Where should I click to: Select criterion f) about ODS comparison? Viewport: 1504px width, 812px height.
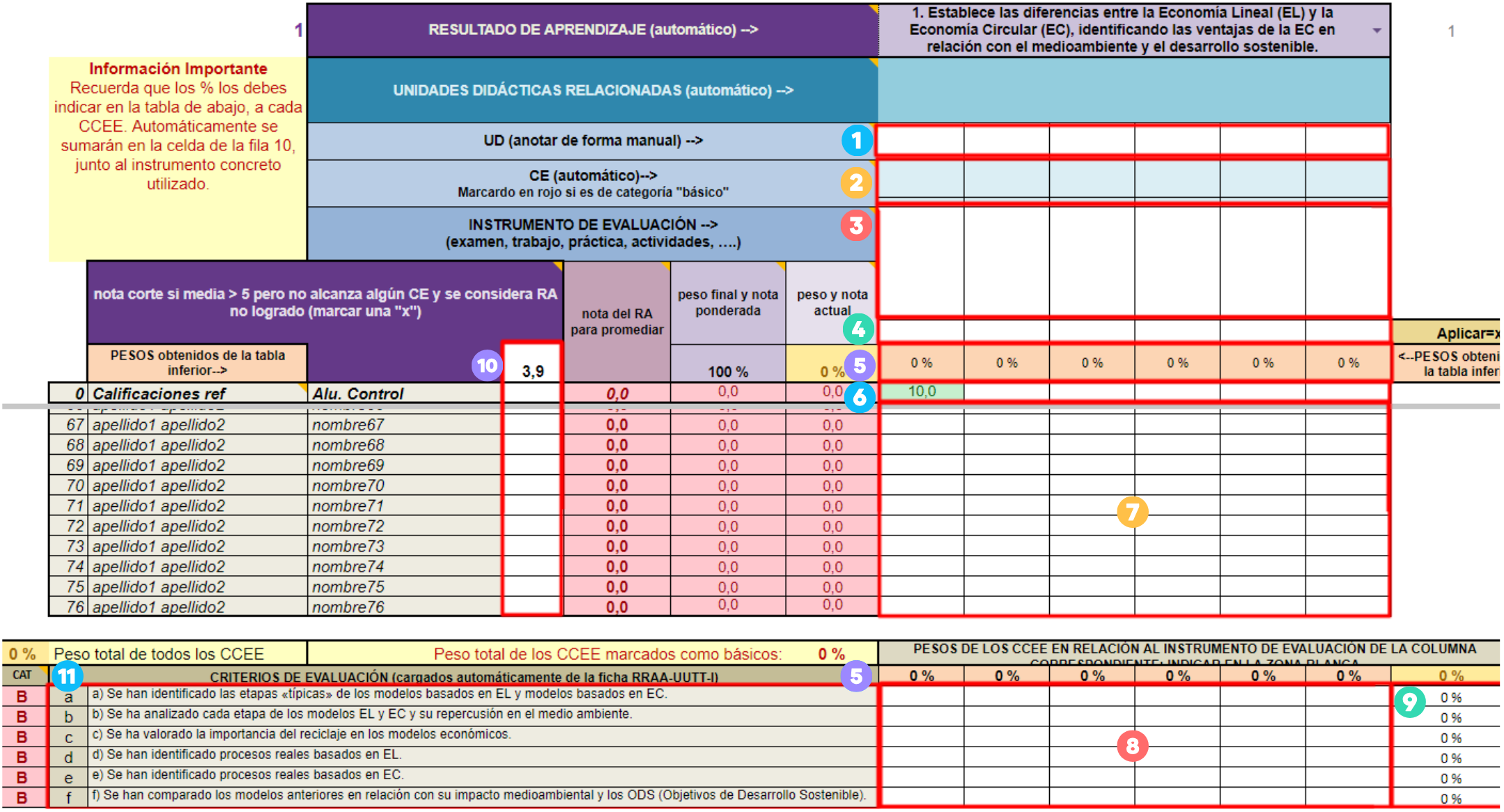(x=482, y=795)
